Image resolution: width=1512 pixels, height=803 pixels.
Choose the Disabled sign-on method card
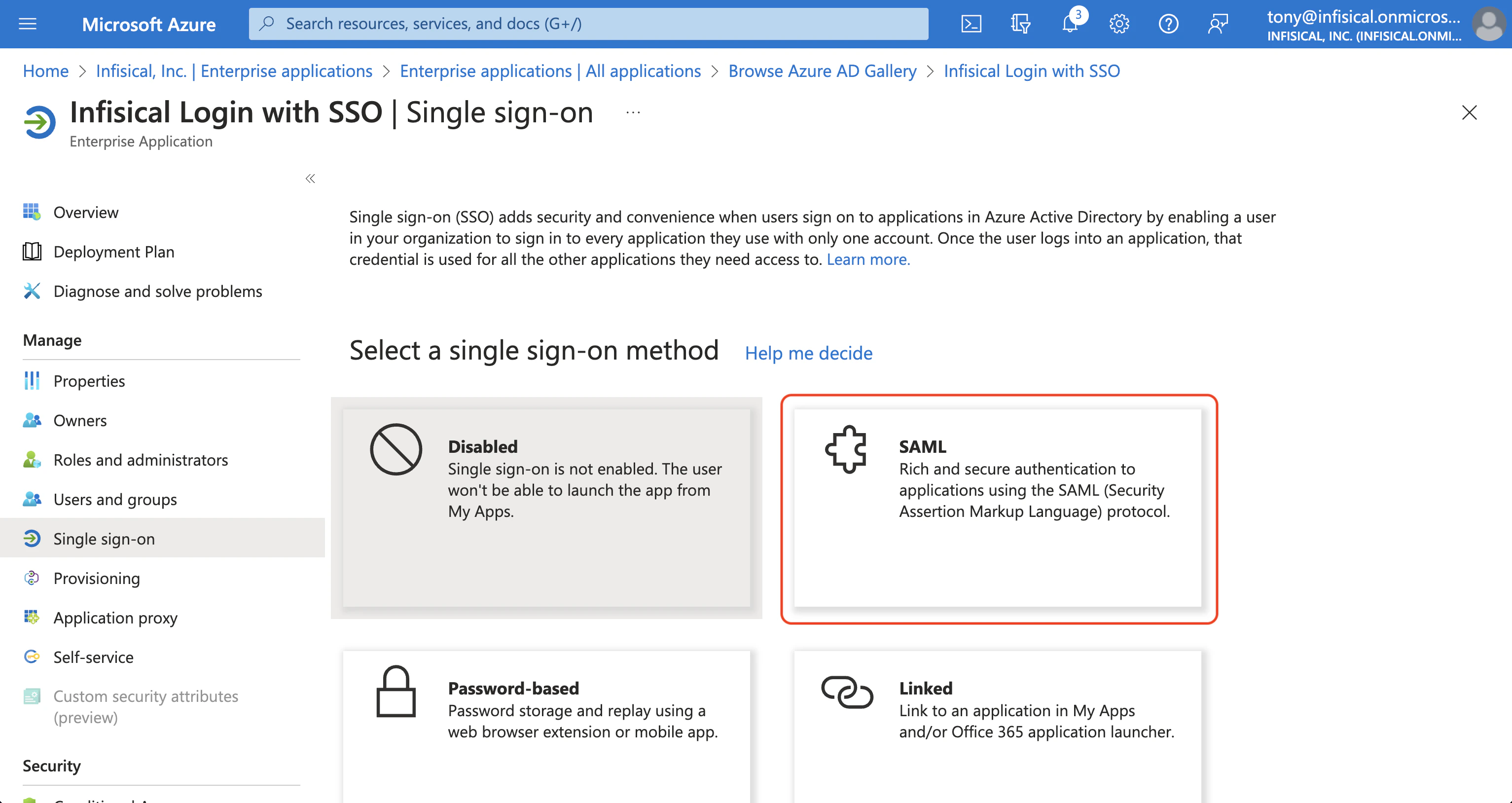pos(546,508)
